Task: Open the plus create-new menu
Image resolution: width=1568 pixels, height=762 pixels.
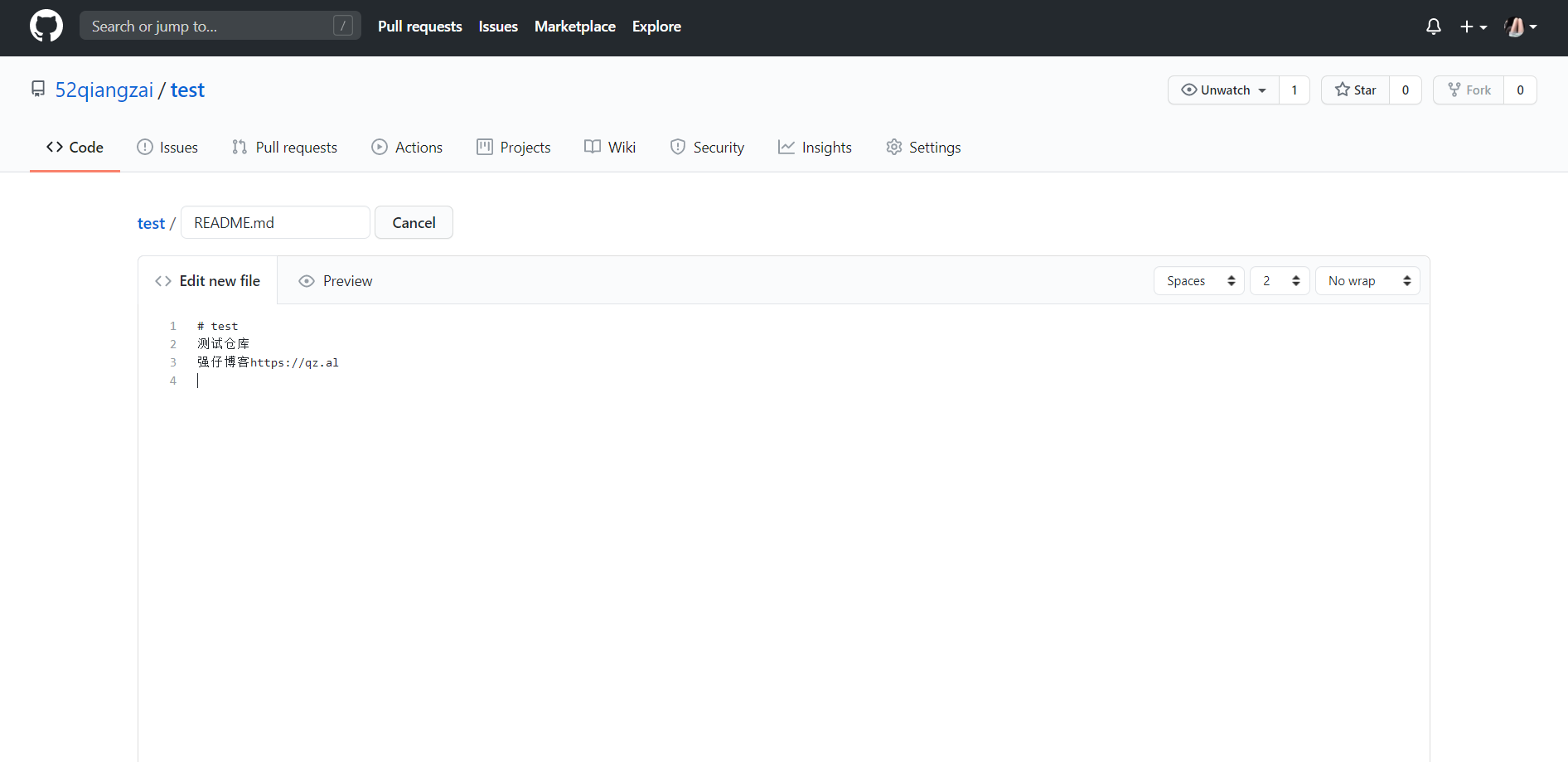Action: click(x=1473, y=27)
